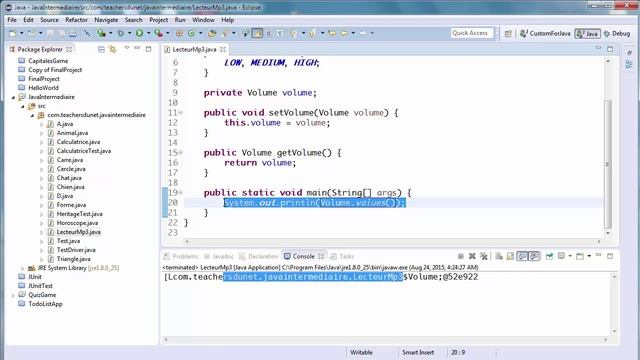Click the Pin Console icon
Image resolution: width=640 pixels, height=360 pixels.
[x=549, y=256]
